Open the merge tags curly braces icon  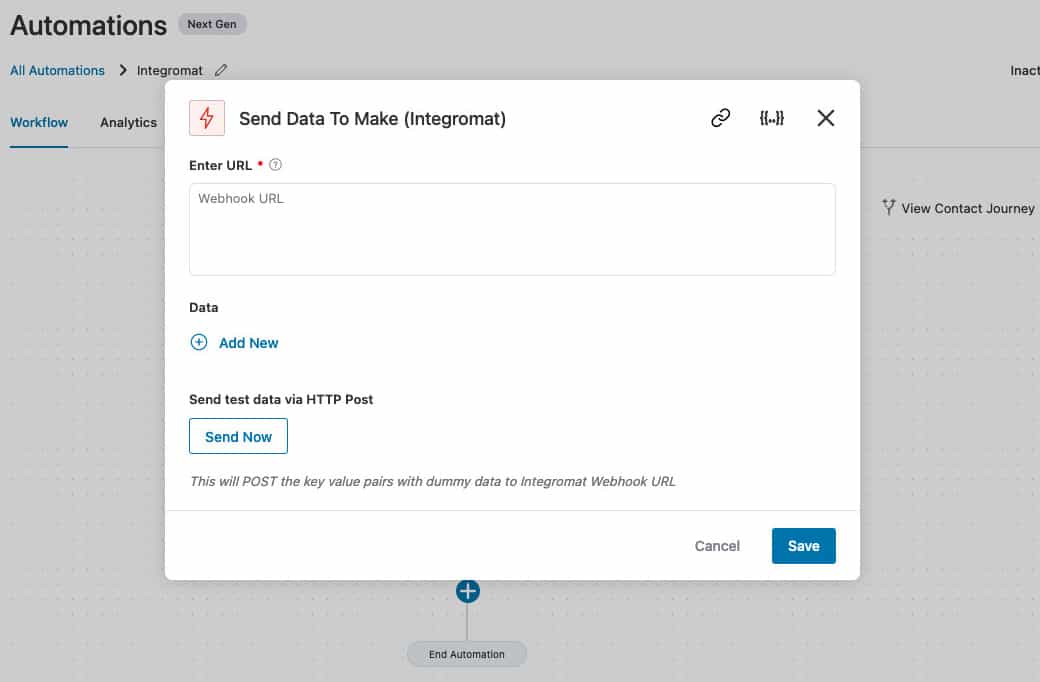[x=771, y=118]
